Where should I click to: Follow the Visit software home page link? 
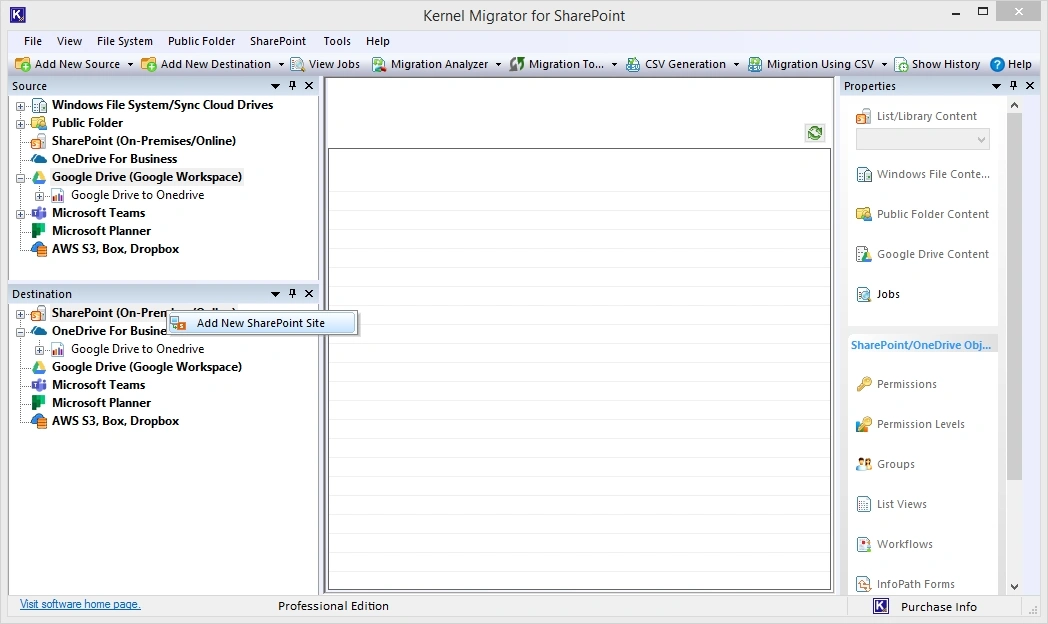click(80, 605)
